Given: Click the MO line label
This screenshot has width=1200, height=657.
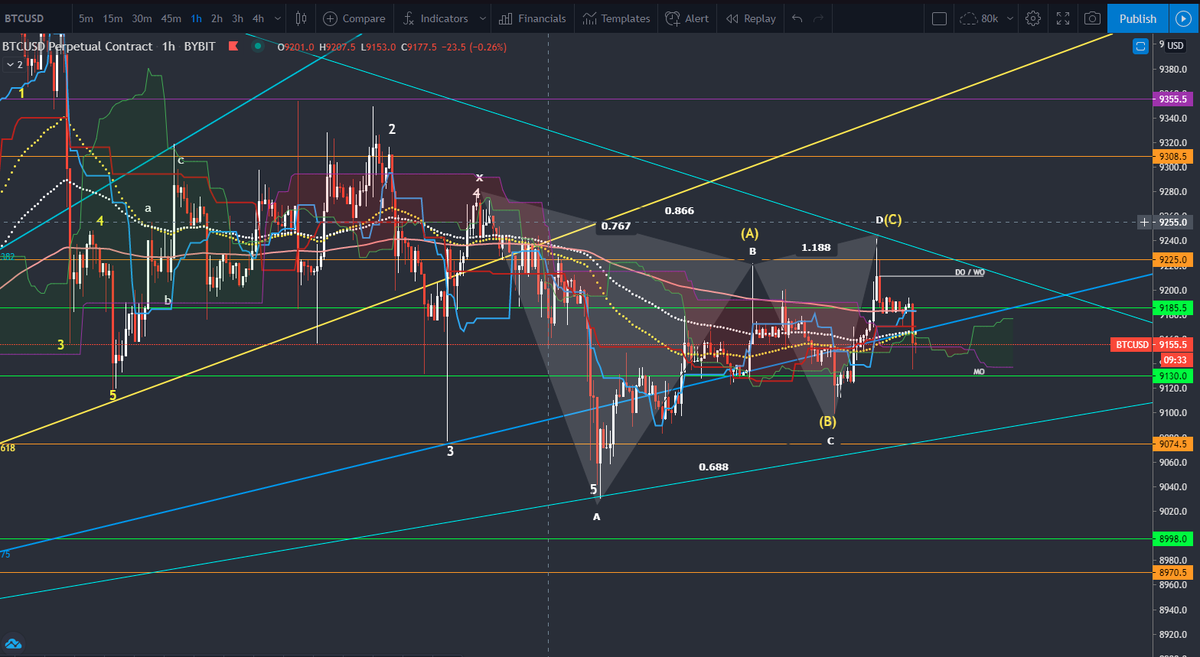Looking at the screenshot, I should pos(979,371).
